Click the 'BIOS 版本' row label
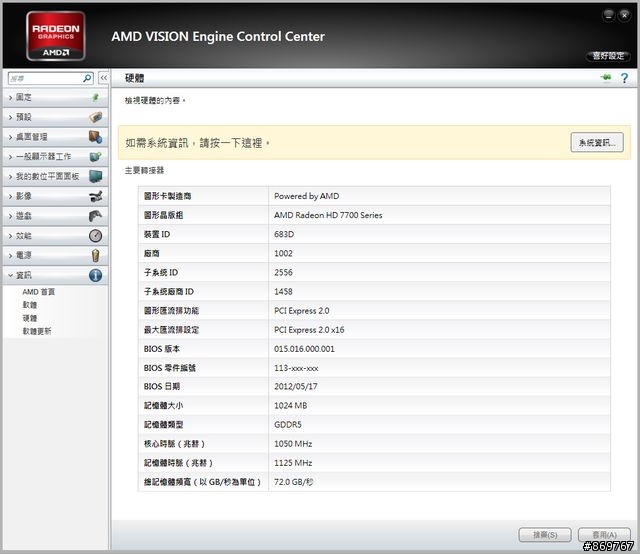Viewport: 640px width, 554px height. (162, 349)
